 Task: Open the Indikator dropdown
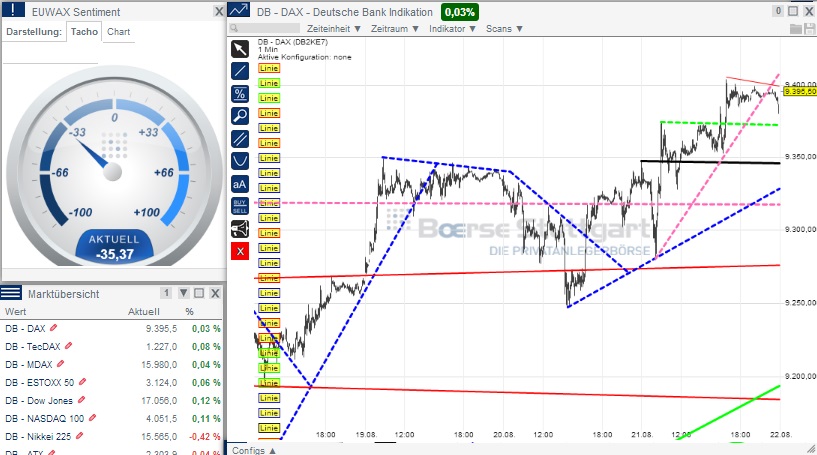(452, 29)
